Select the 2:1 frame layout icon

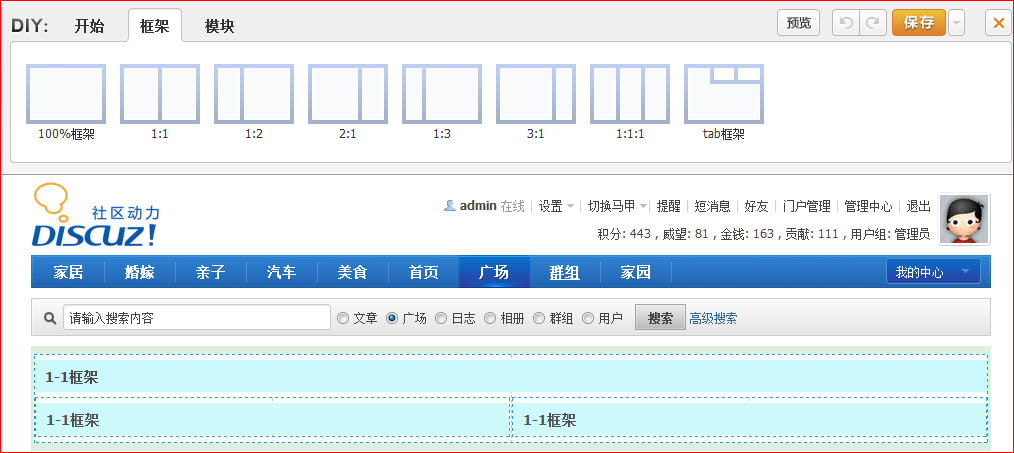coord(348,94)
